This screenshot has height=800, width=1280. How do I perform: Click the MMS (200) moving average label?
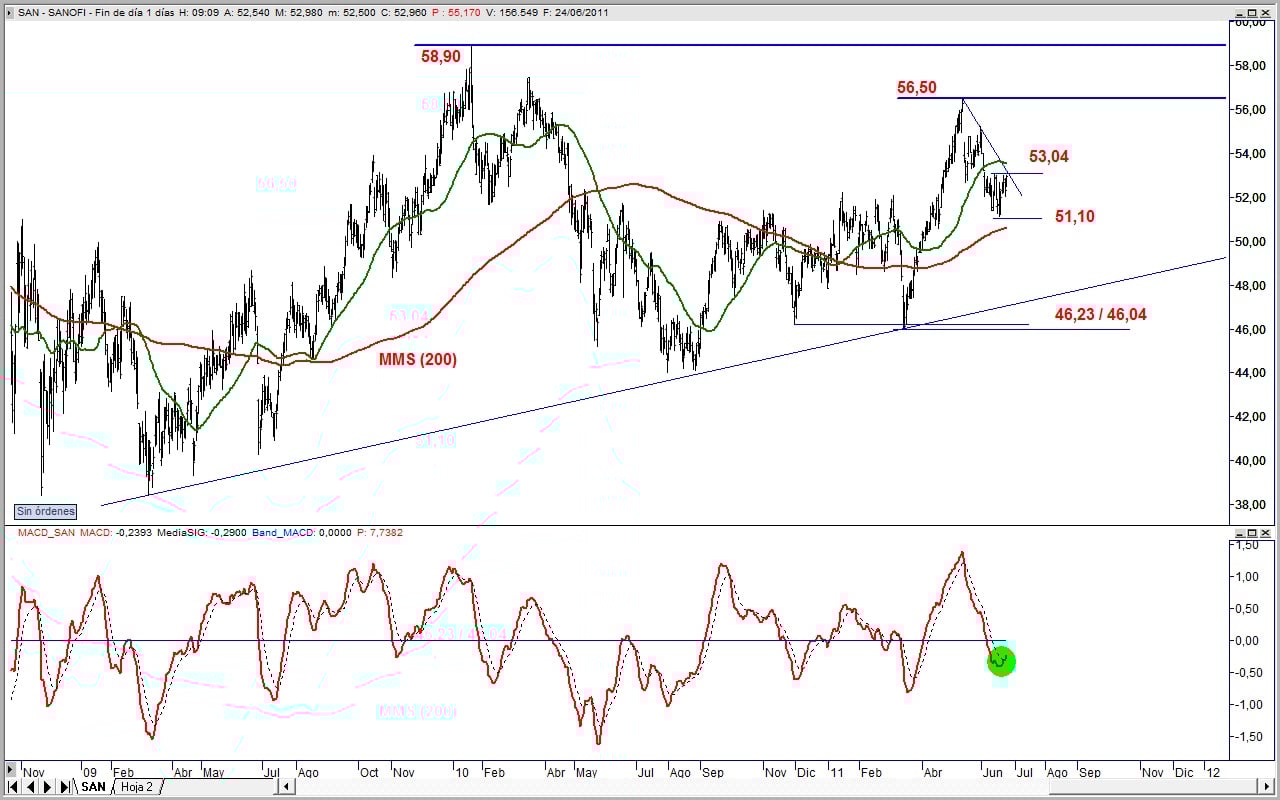(x=418, y=359)
